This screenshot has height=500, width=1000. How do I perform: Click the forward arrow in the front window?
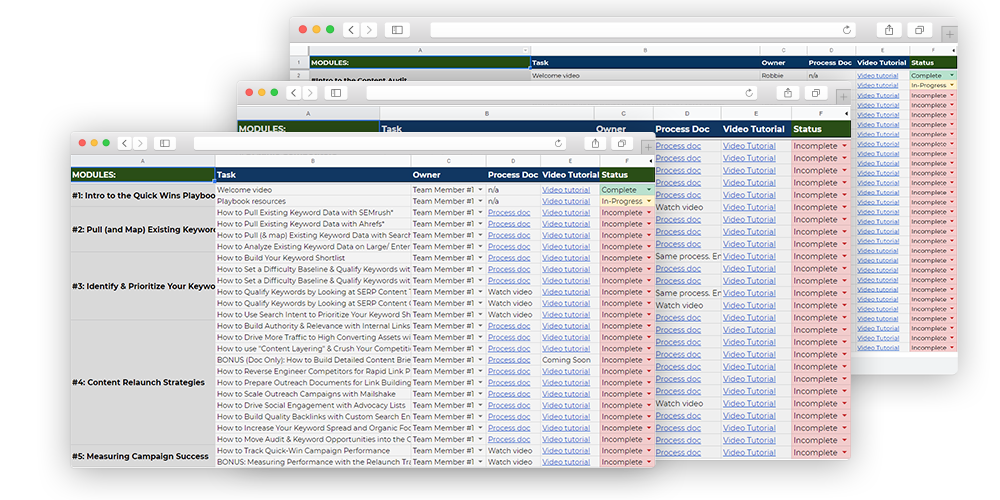139,143
